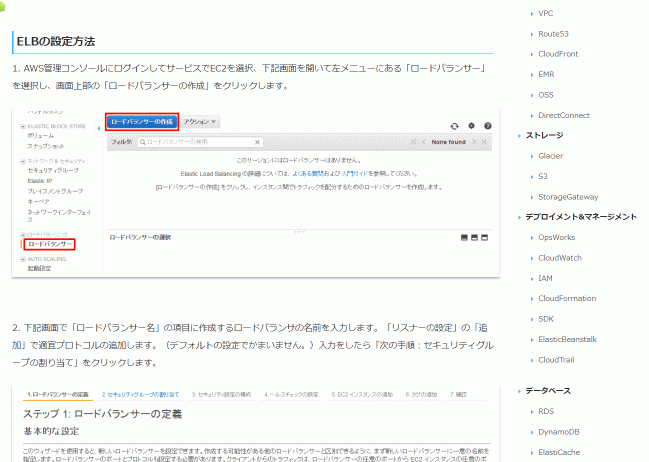This screenshot has height=462, width=649.
Task: Open the よくある質問 link
Action: [308, 174]
